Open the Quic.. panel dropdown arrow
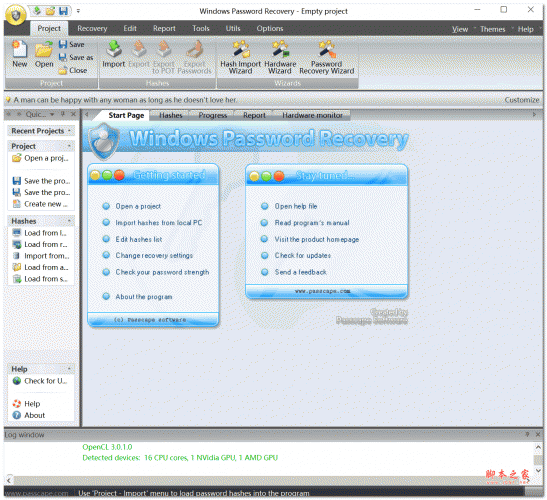 52,114
